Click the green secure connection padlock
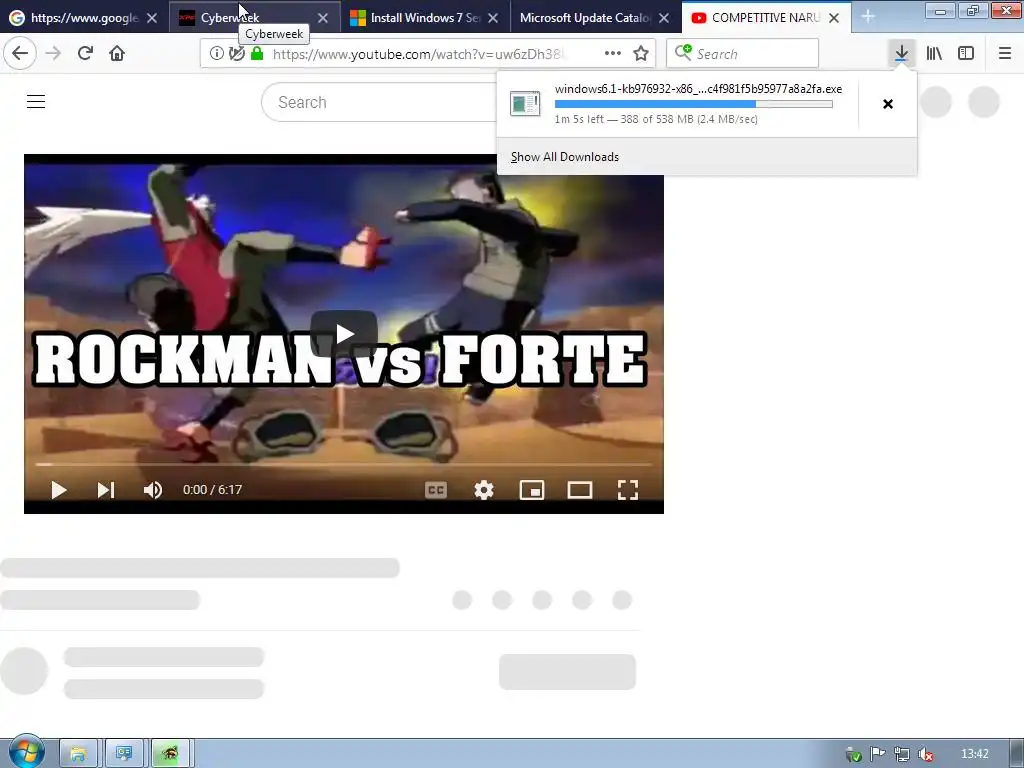1024x768 pixels. tap(257, 54)
